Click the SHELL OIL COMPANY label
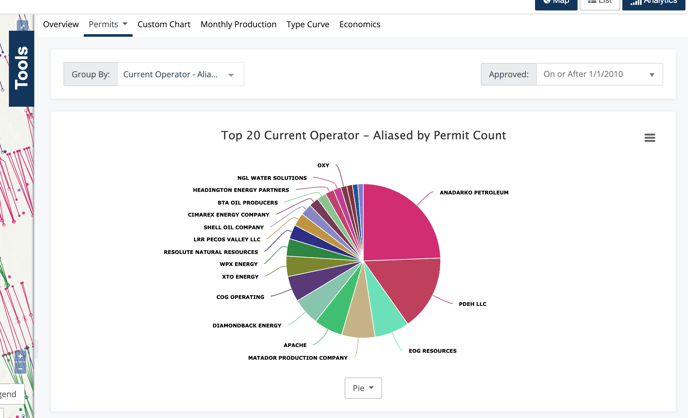688x418 pixels. (x=233, y=227)
